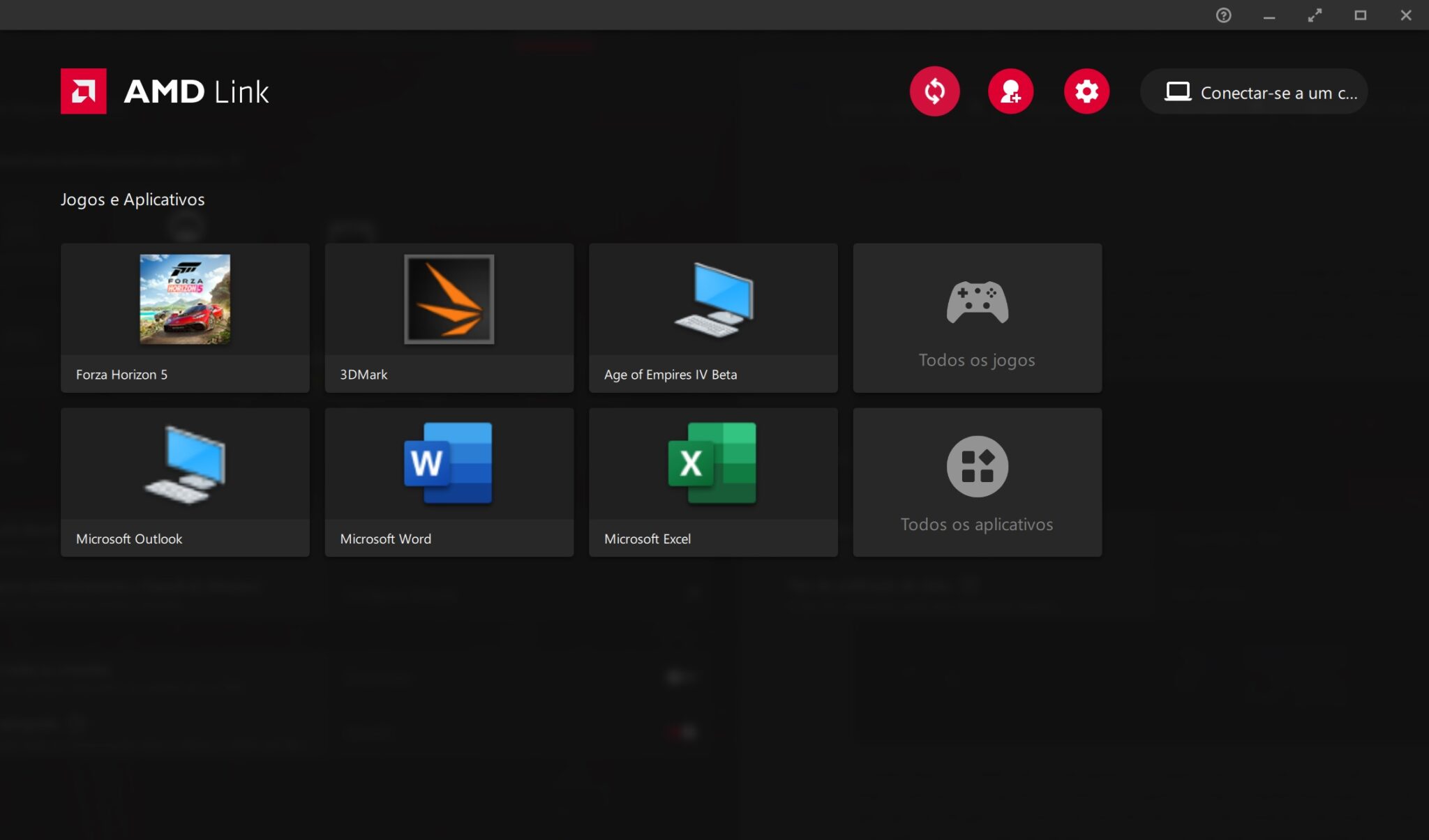Open the help question mark icon
1429x840 pixels.
tap(1223, 15)
